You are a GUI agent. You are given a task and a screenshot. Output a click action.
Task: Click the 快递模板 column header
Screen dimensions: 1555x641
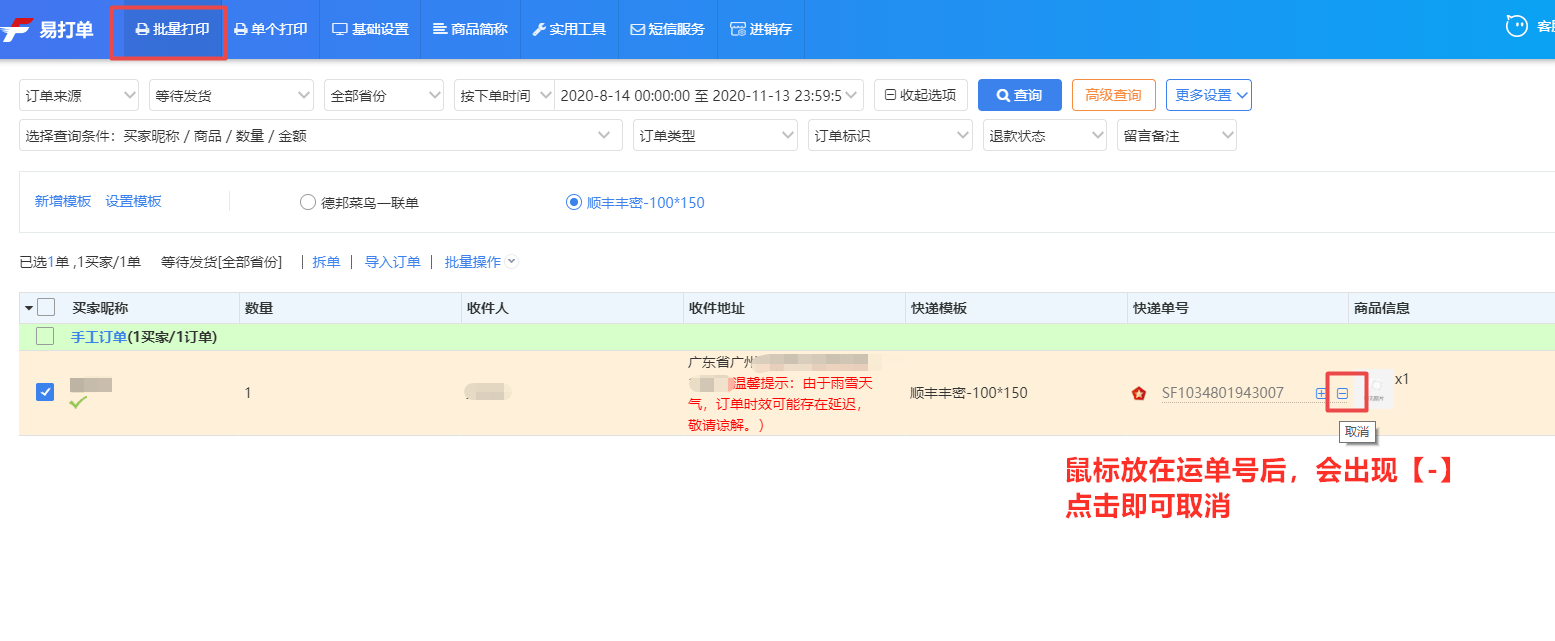point(939,308)
